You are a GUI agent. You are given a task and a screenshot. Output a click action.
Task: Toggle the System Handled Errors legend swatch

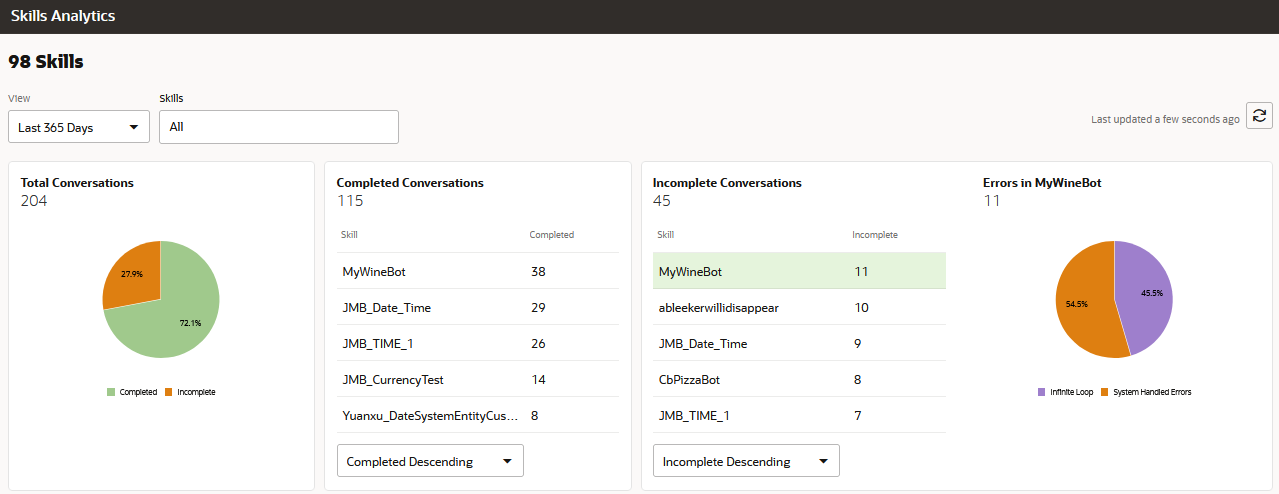(x=1105, y=392)
